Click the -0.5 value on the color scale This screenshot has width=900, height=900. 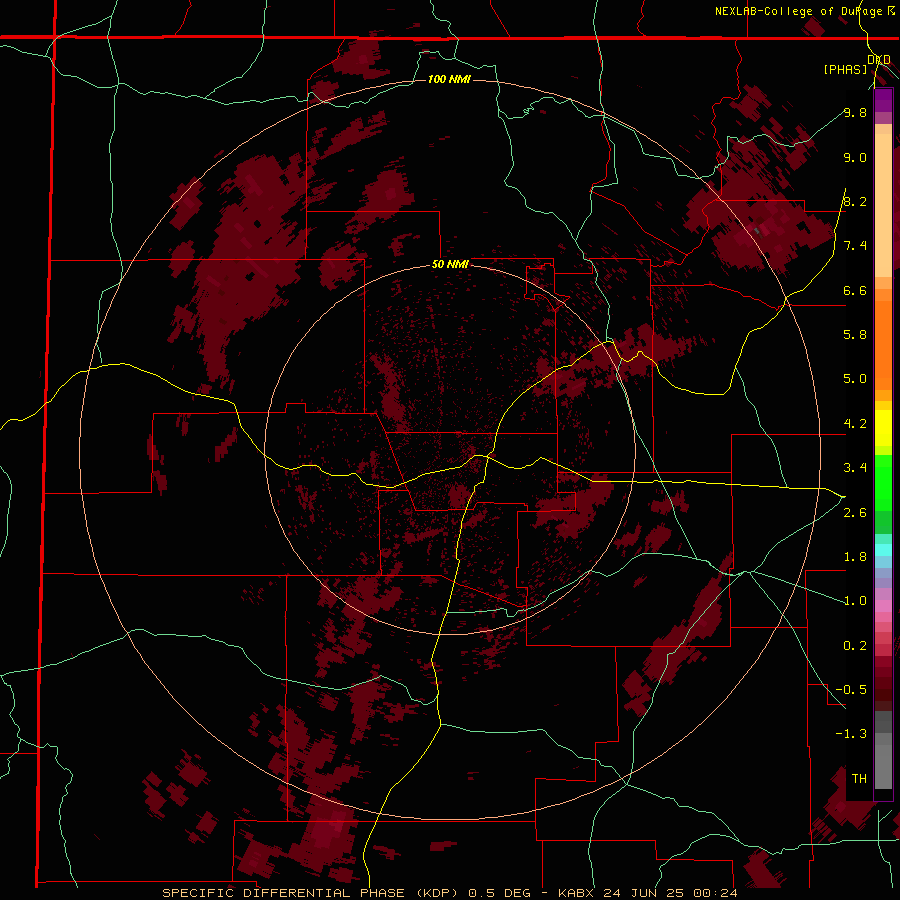tap(851, 690)
